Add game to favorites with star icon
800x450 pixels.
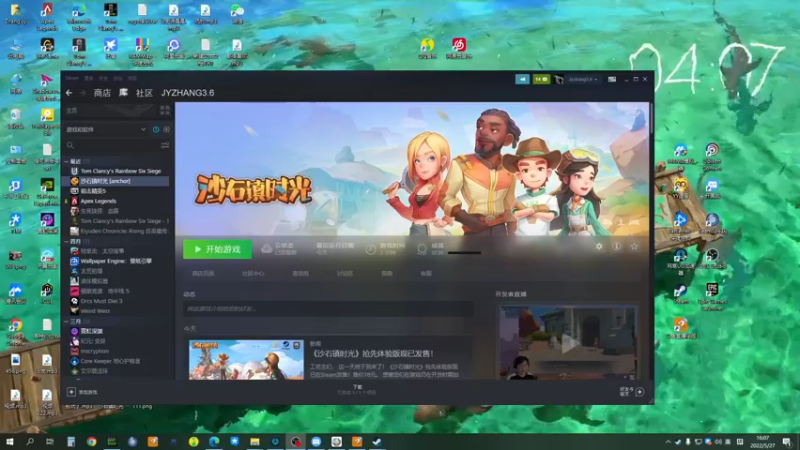[x=634, y=246]
